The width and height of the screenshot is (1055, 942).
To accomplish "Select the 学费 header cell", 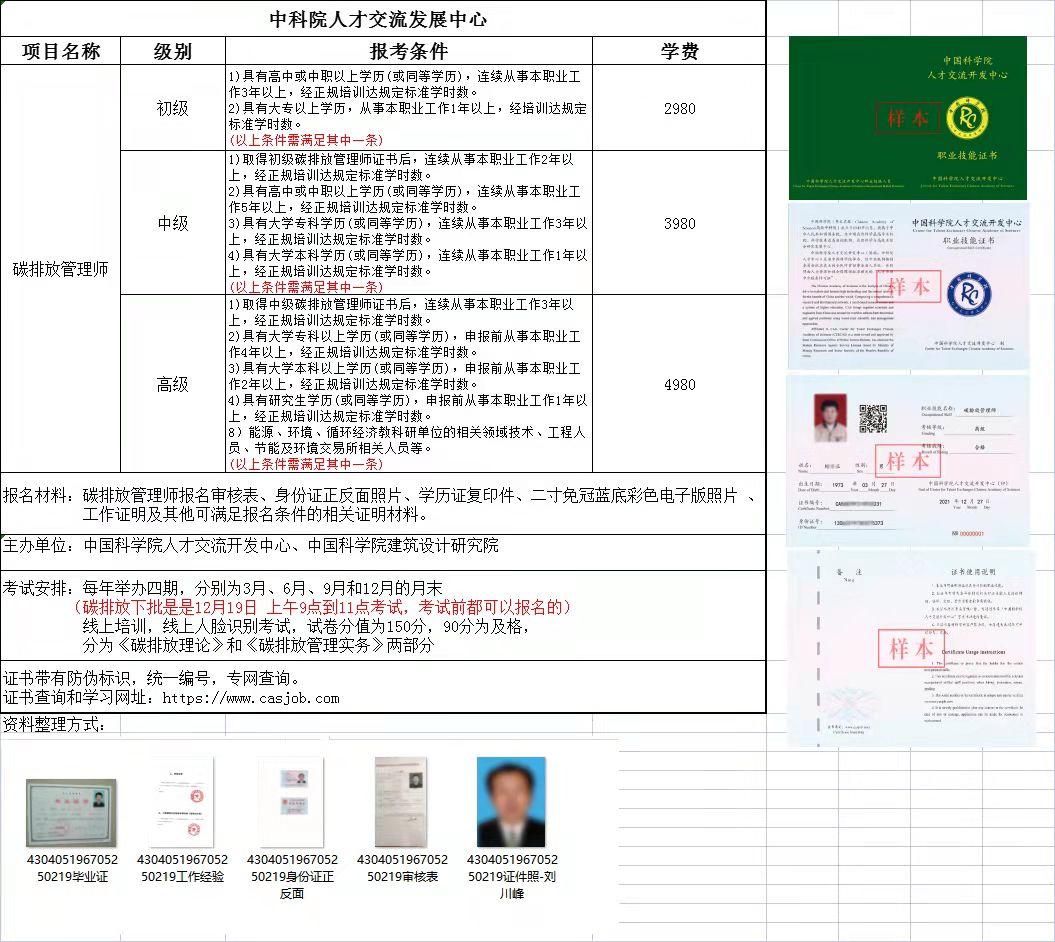I will (680, 51).
